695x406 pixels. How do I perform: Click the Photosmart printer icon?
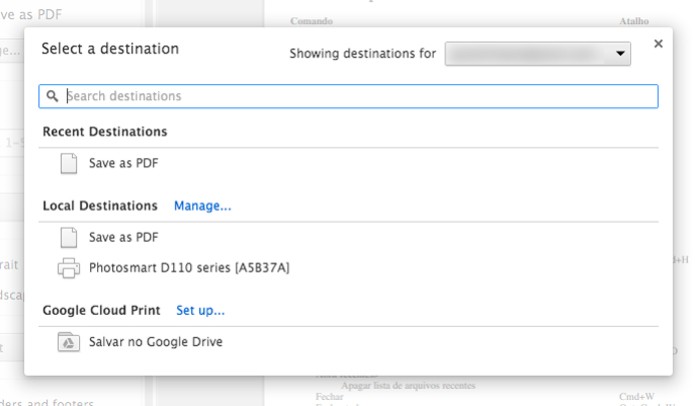68,268
